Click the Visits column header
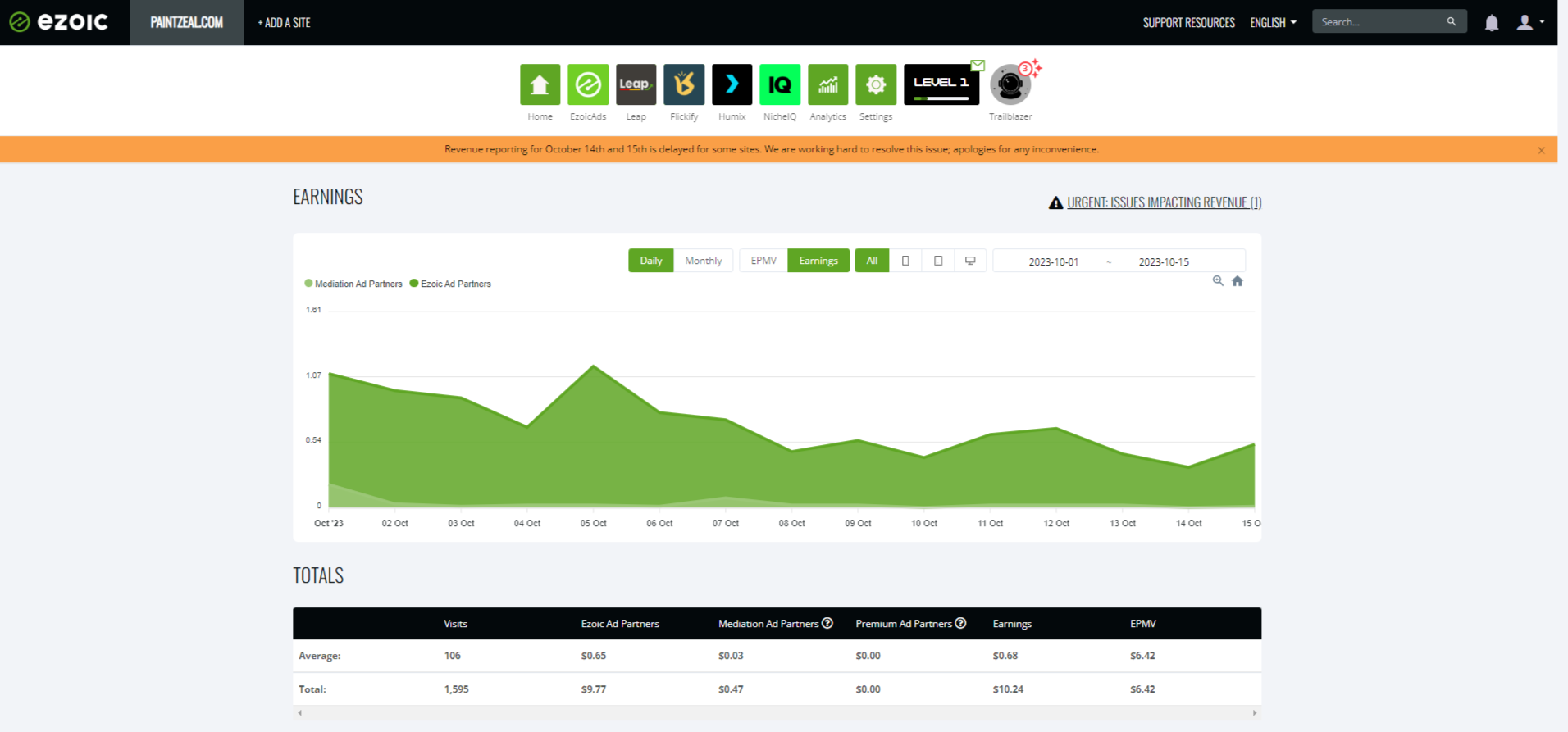This screenshot has height=732, width=1568. [455, 624]
